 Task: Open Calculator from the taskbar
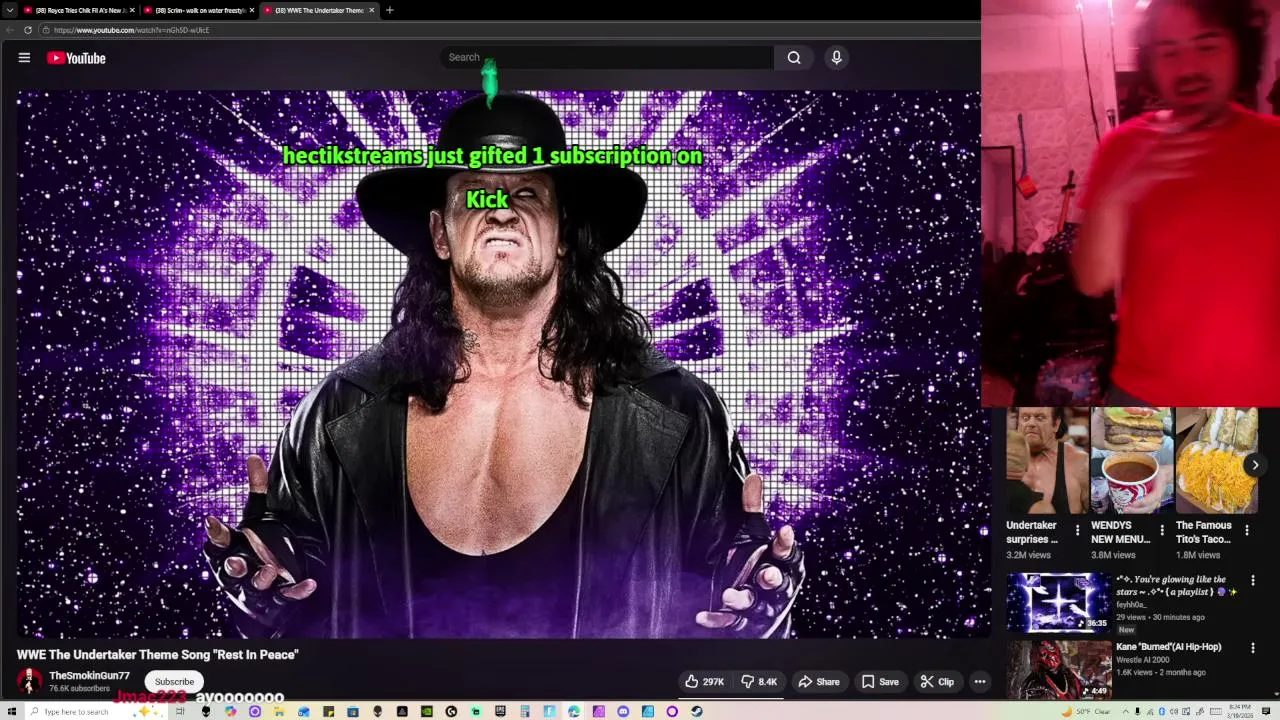(524, 711)
